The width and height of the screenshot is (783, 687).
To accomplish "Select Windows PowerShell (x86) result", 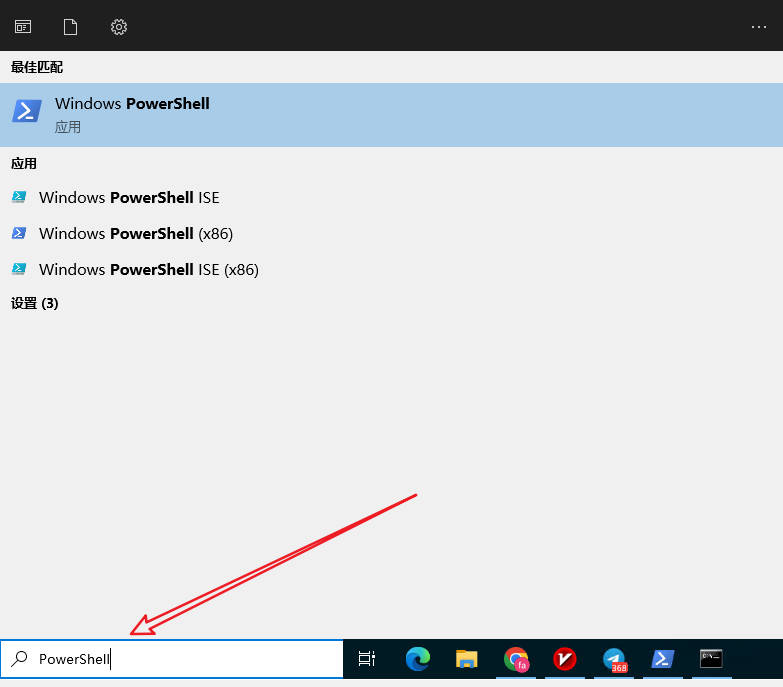I will pos(135,233).
